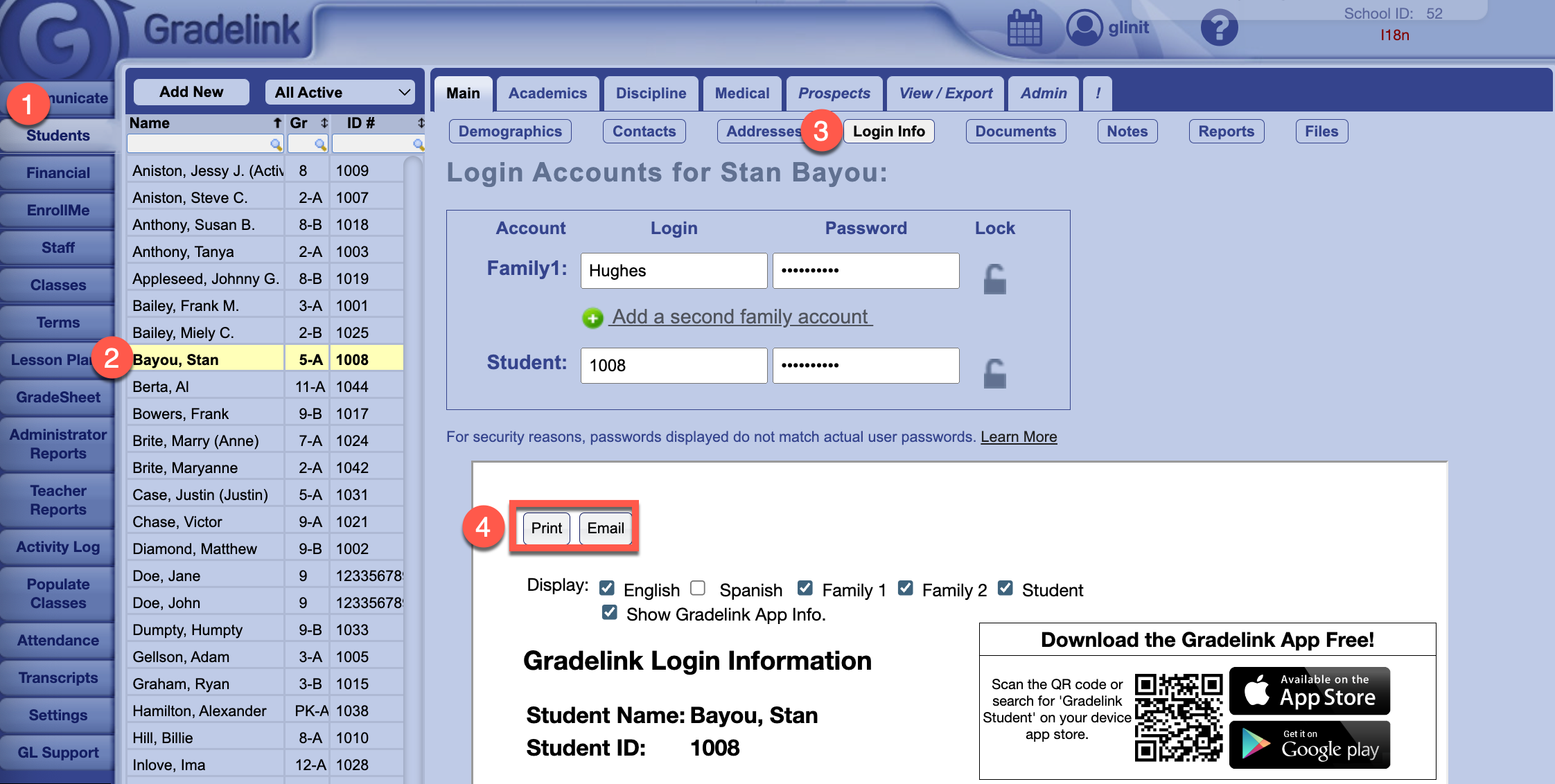Click the search magnifier in the Name column
Screen dimensions: 1555x784
(276, 143)
